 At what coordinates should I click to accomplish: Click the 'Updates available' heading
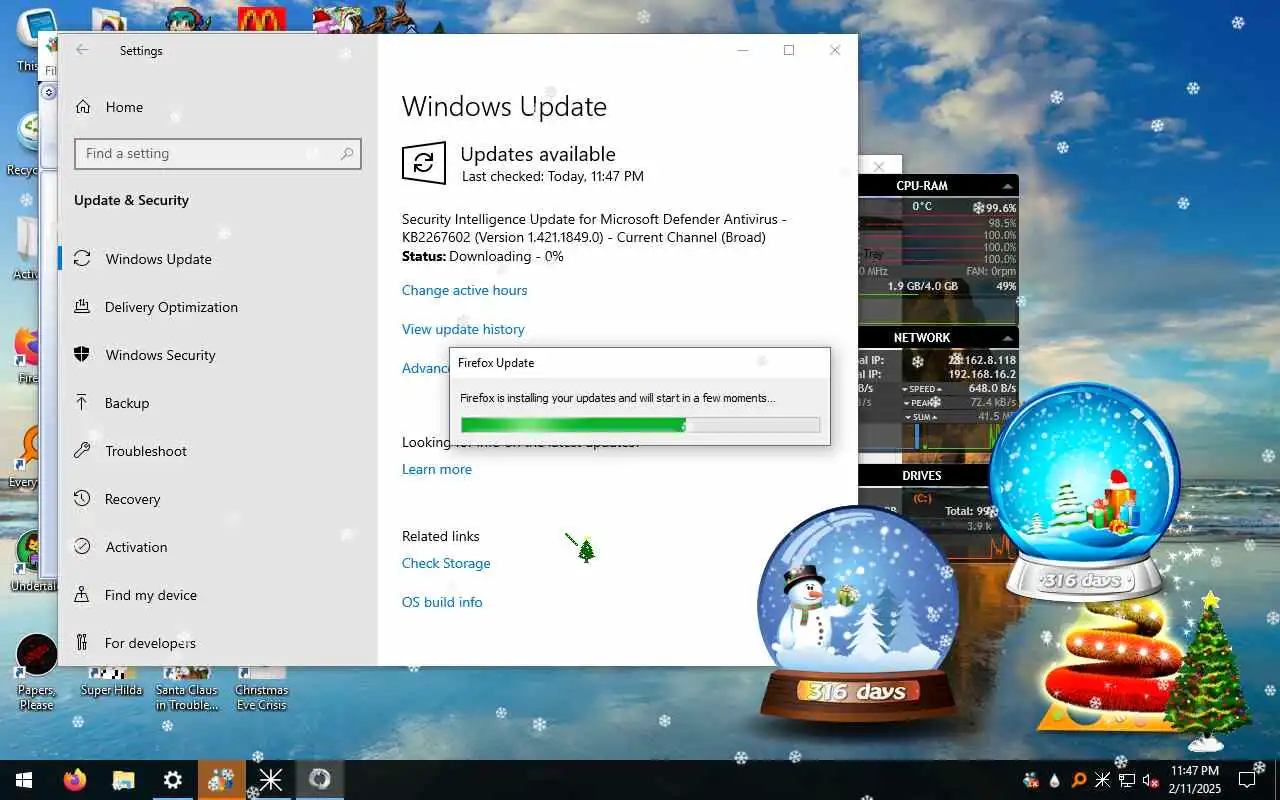[x=538, y=154]
